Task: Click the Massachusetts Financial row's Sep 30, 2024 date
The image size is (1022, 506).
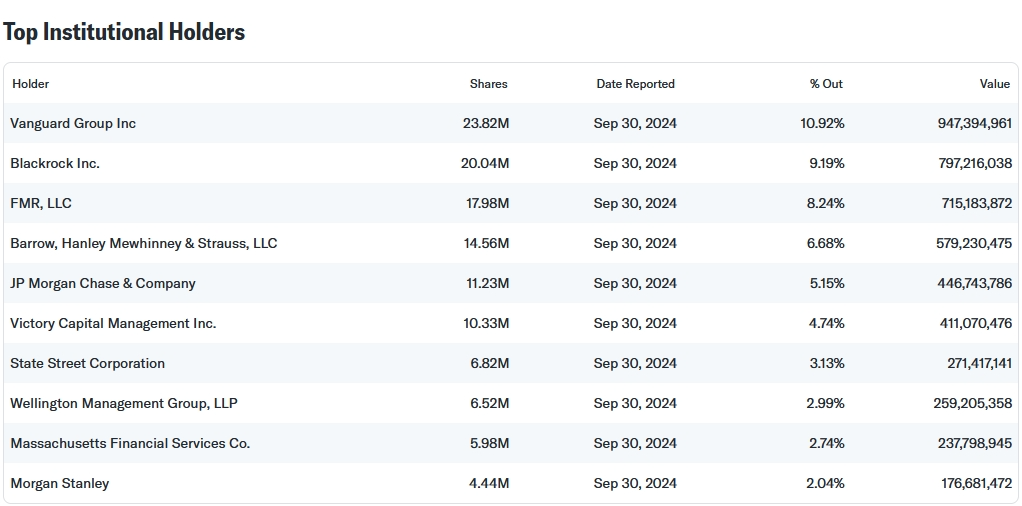Action: pyautogui.click(x=635, y=443)
